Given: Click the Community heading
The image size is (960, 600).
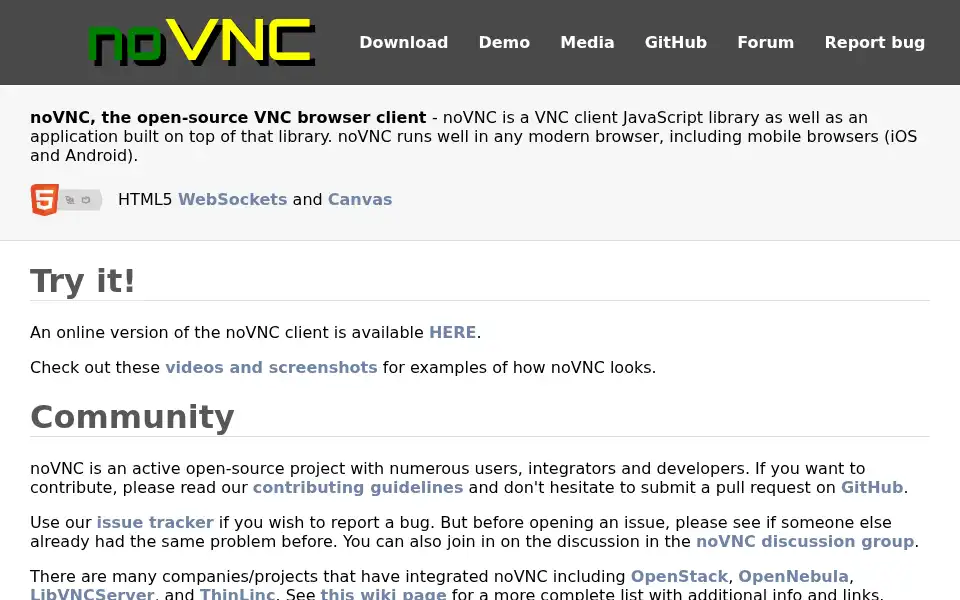Looking at the screenshot, I should [x=132, y=417].
